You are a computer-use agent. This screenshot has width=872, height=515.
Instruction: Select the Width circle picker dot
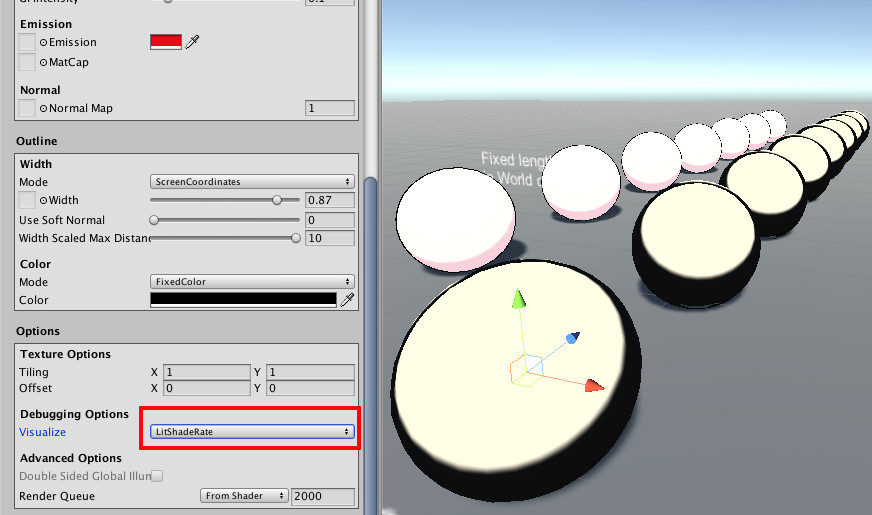pos(43,200)
